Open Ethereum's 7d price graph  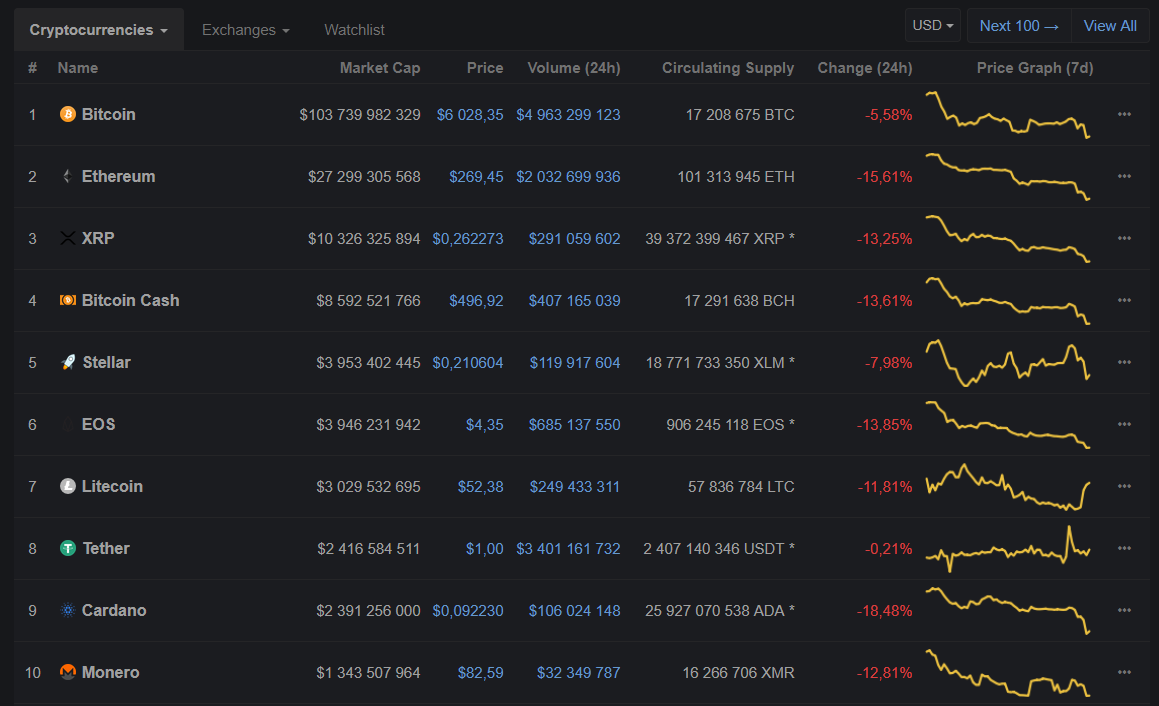(1007, 177)
